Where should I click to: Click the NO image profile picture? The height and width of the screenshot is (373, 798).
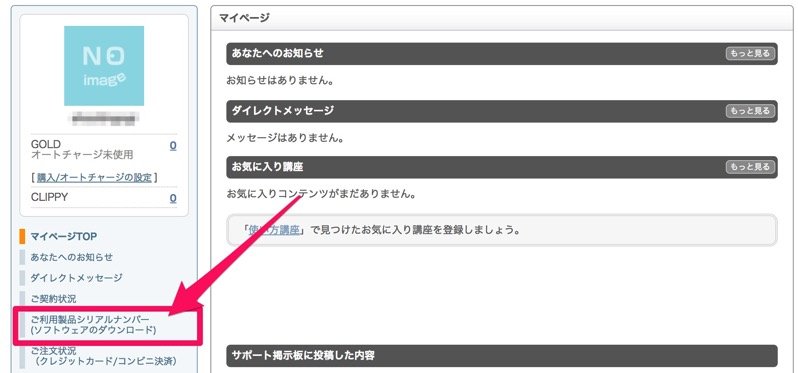(104, 66)
